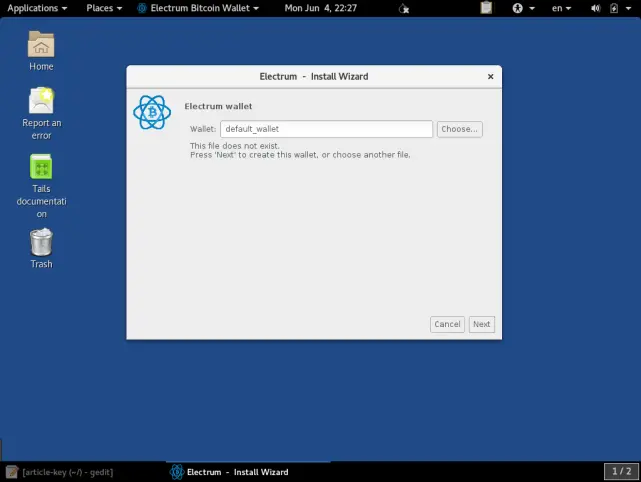The width and height of the screenshot is (641, 482).
Task: Open the en keyboard layout dropdown
Action: coord(561,8)
